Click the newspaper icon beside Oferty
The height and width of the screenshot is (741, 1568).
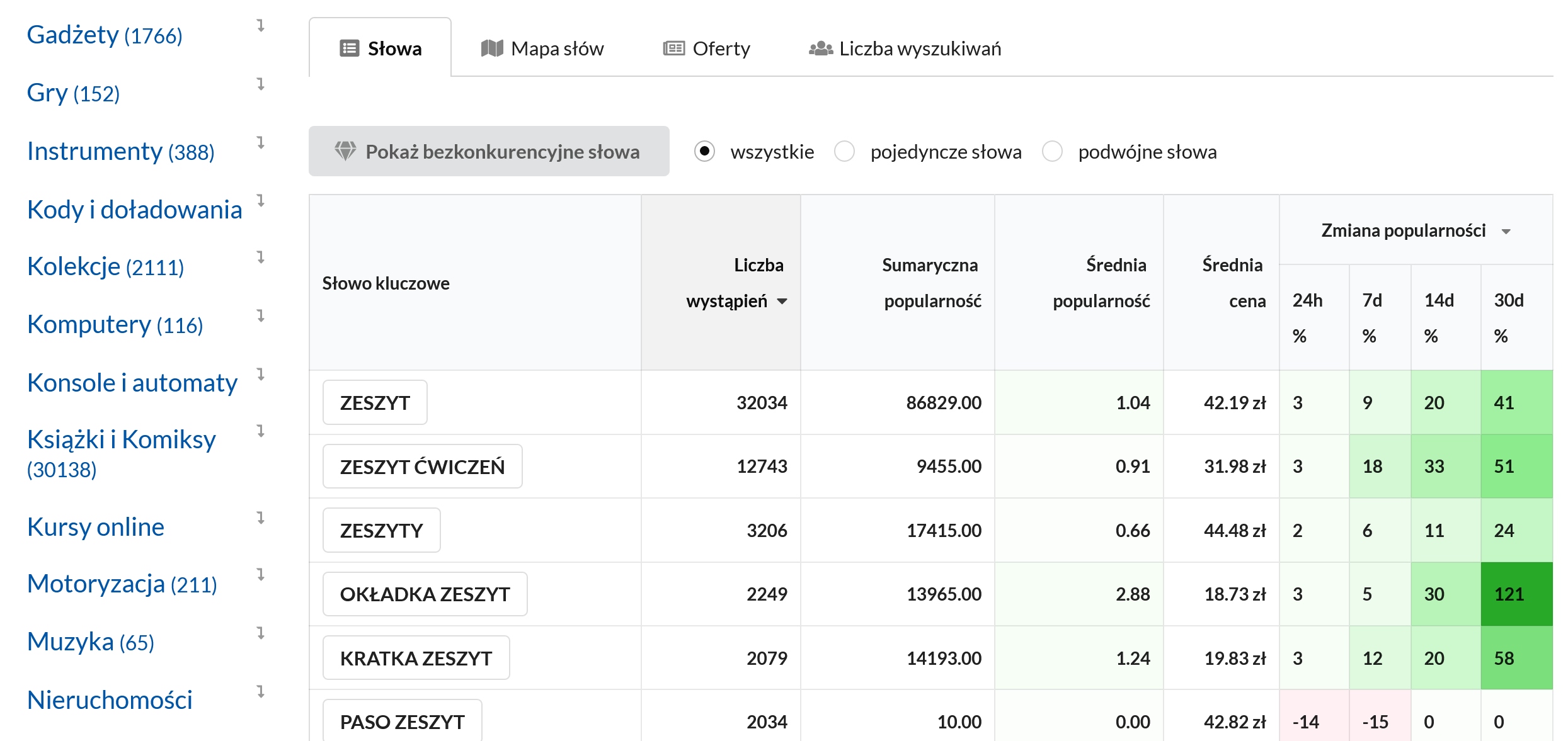click(673, 48)
